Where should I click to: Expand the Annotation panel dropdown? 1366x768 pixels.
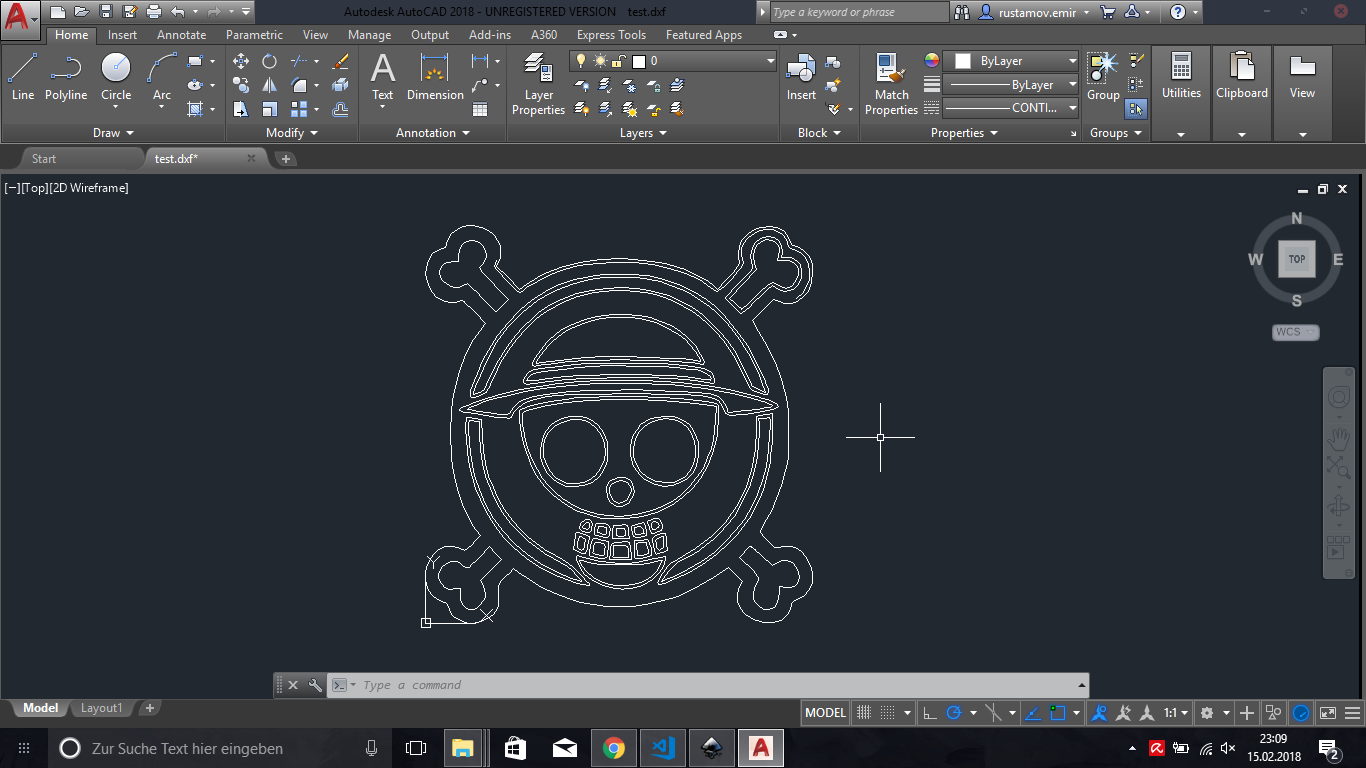432,133
